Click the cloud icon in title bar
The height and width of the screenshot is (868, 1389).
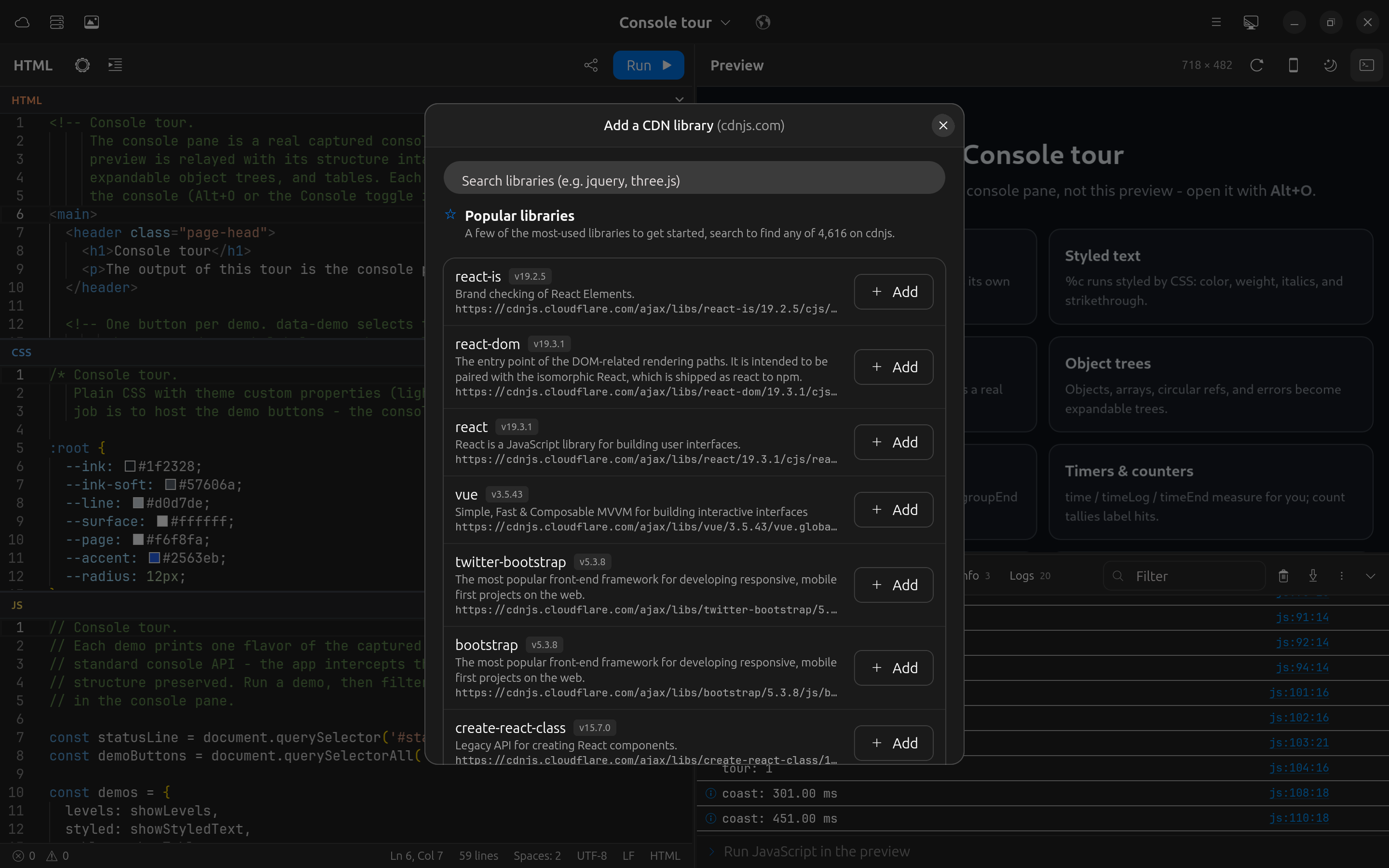(22, 22)
